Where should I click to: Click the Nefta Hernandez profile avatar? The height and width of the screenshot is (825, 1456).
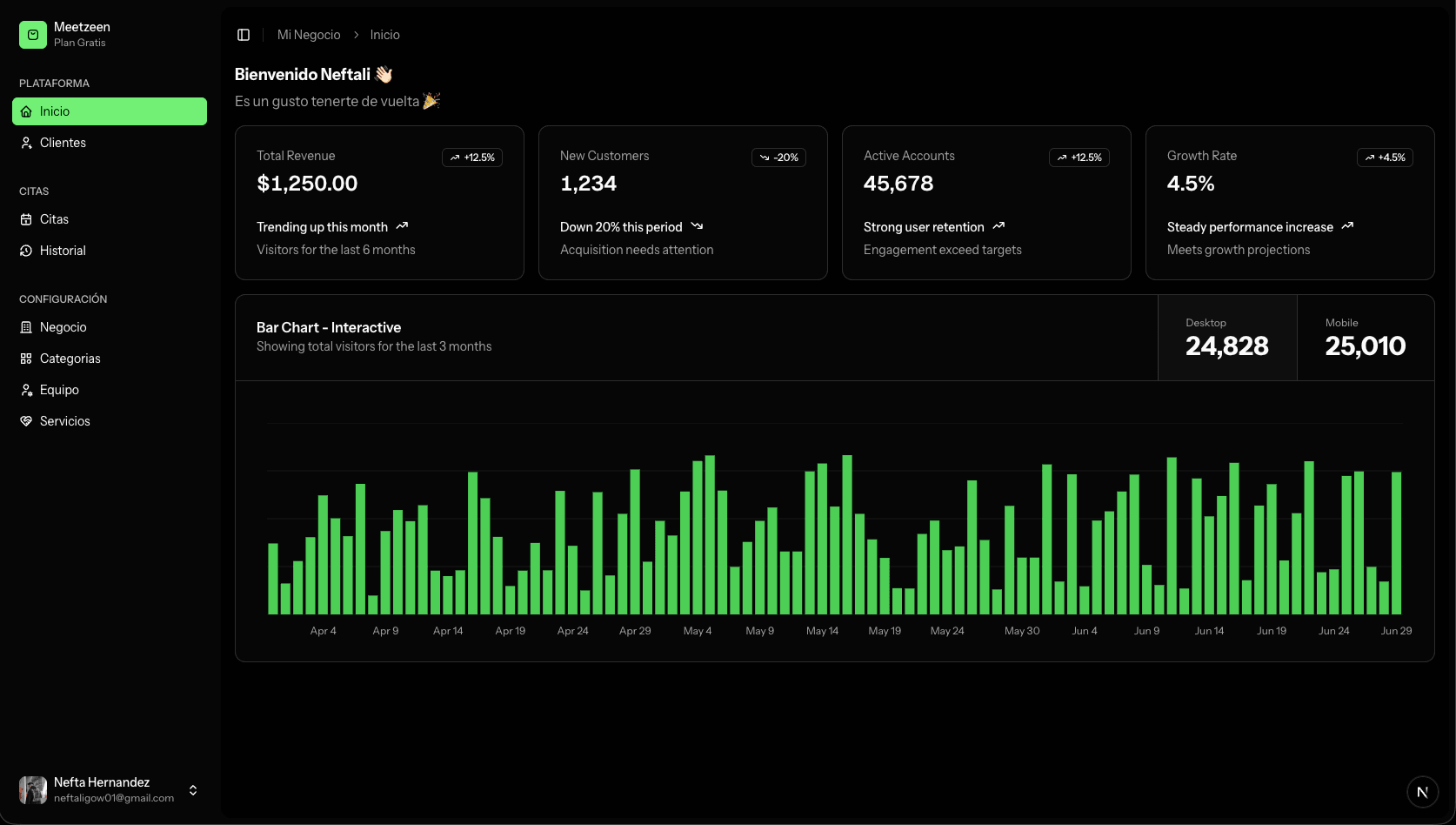[33, 790]
